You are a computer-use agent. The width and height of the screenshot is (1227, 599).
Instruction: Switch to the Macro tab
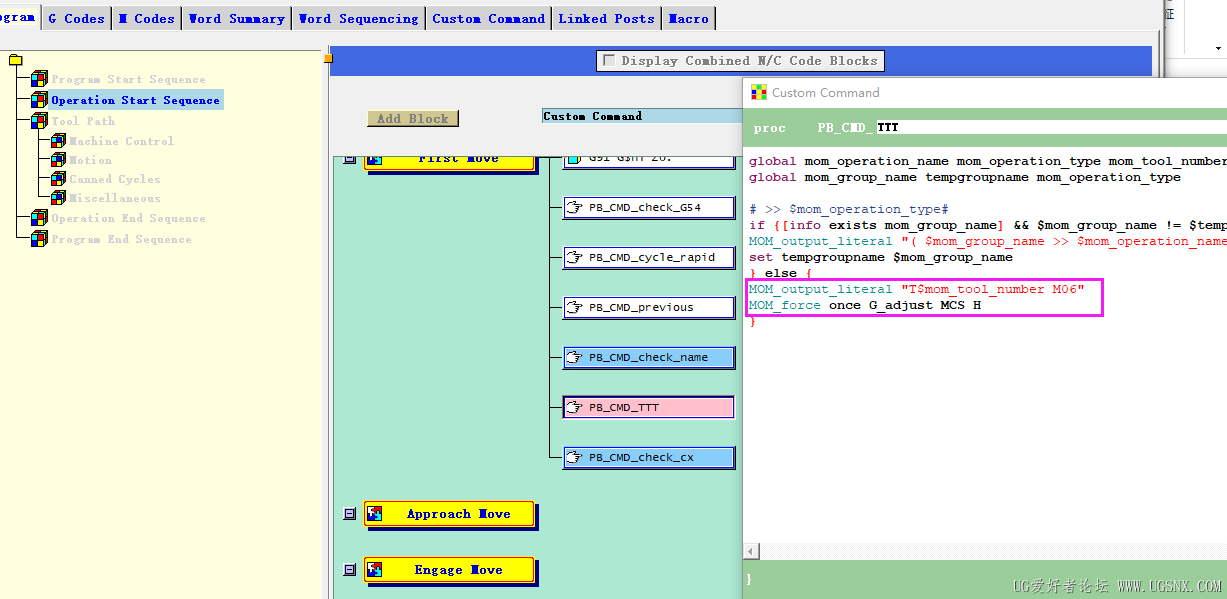pos(689,18)
